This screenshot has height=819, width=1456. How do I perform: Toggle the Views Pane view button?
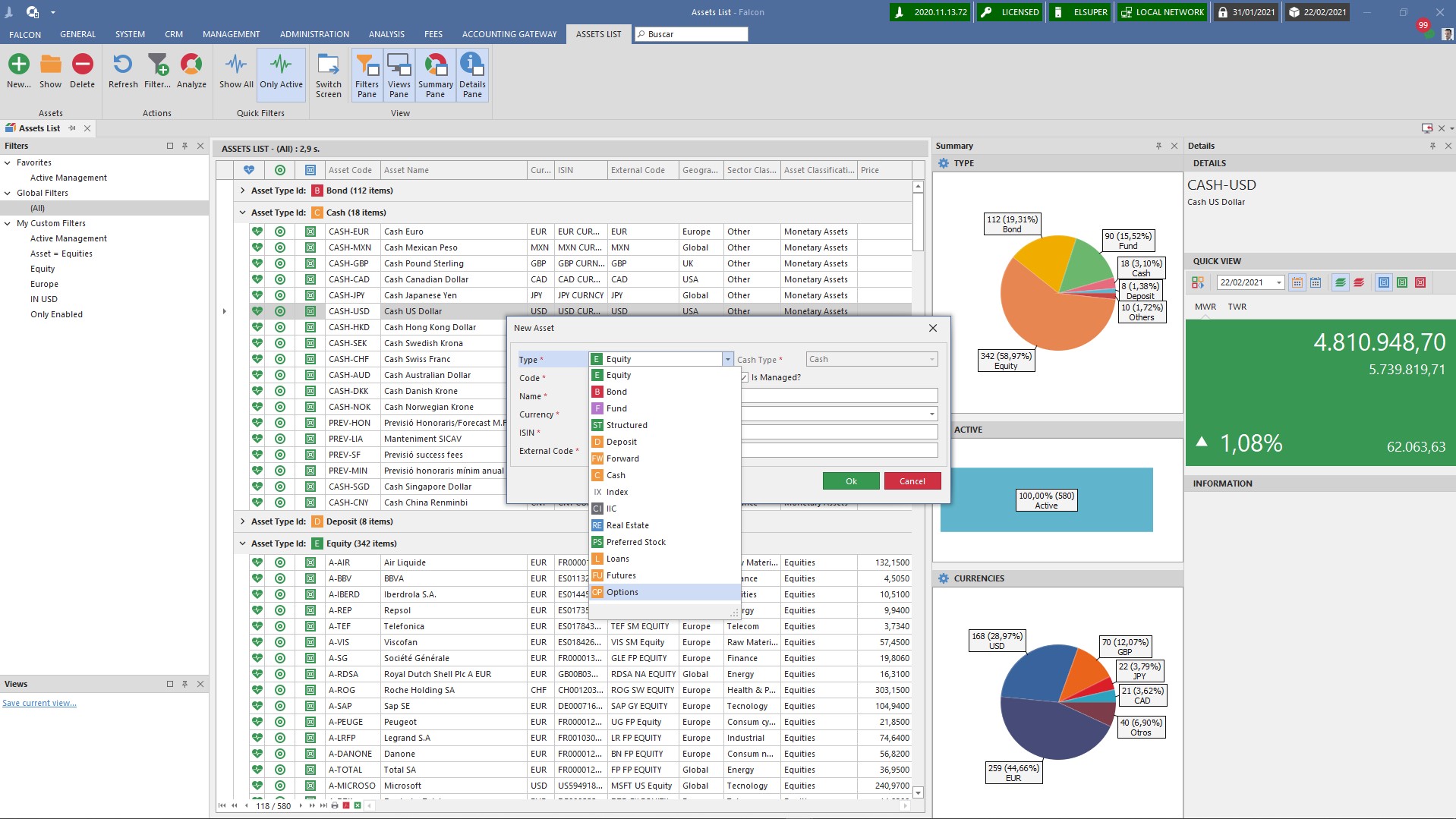coord(399,75)
